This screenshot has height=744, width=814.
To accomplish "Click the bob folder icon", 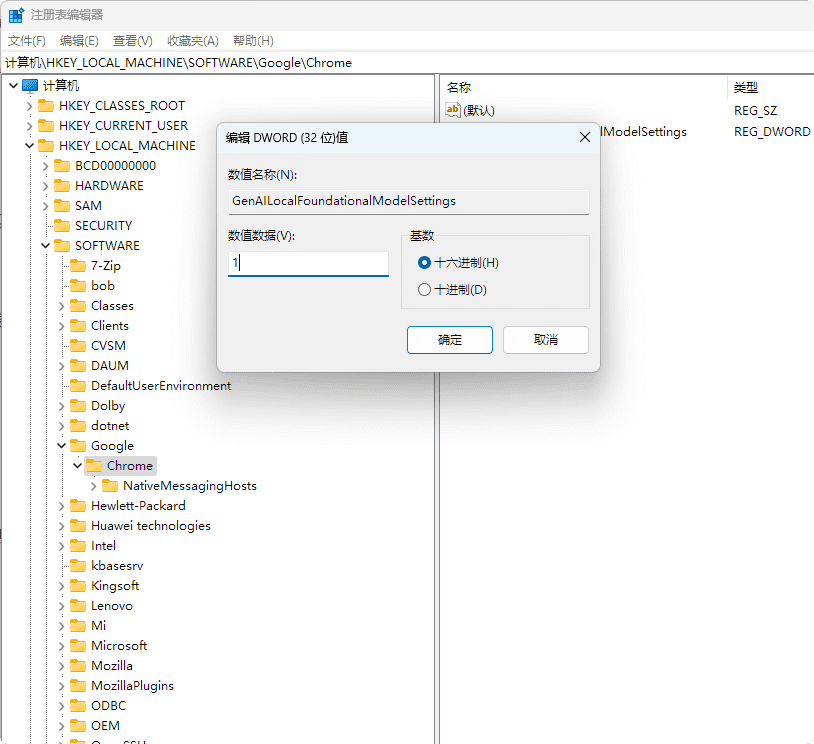I will click(78, 286).
